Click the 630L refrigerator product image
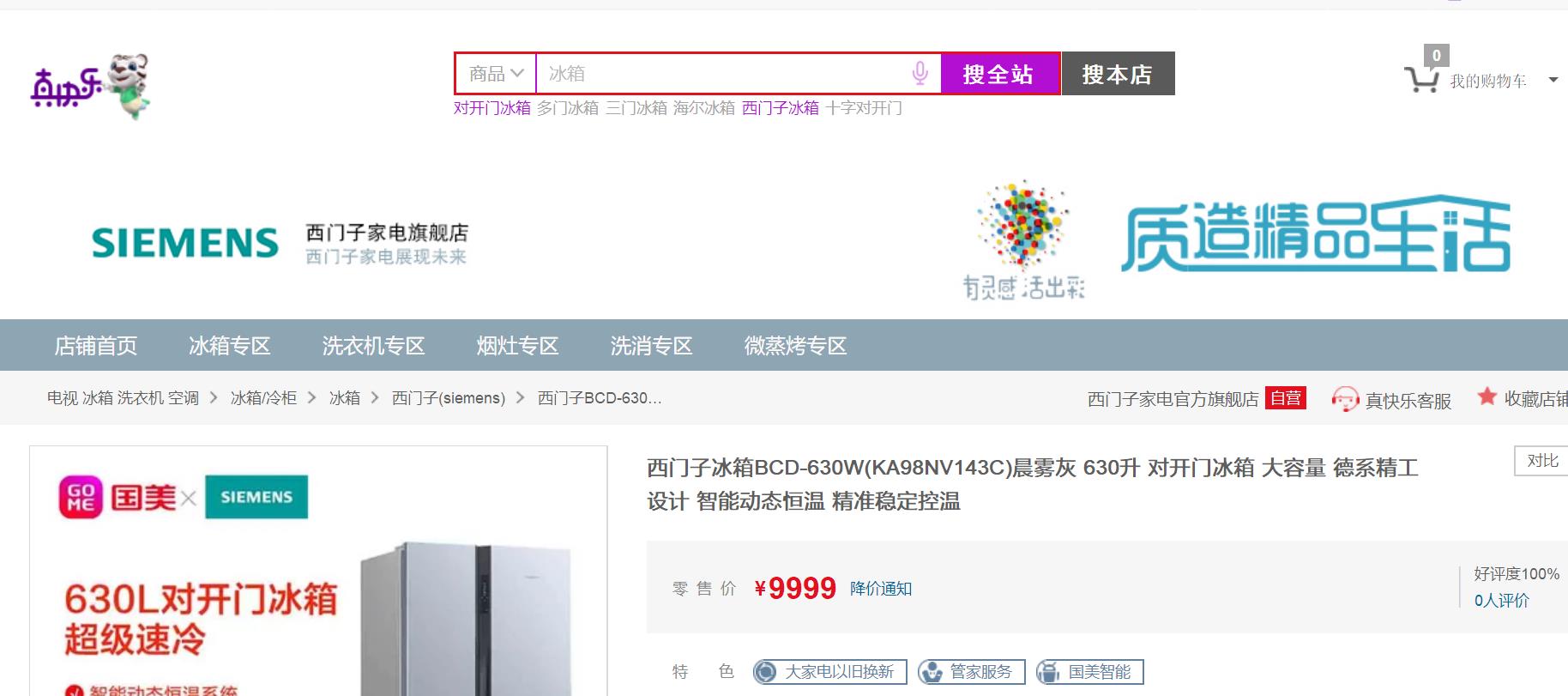Screen dimensions: 1568x696 (x=318, y=572)
